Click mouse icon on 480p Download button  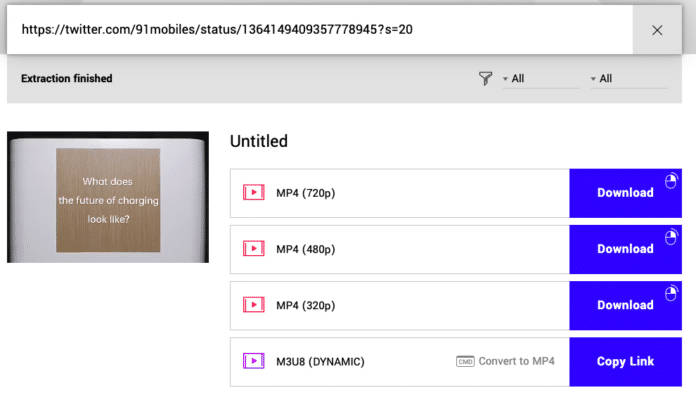click(x=671, y=237)
